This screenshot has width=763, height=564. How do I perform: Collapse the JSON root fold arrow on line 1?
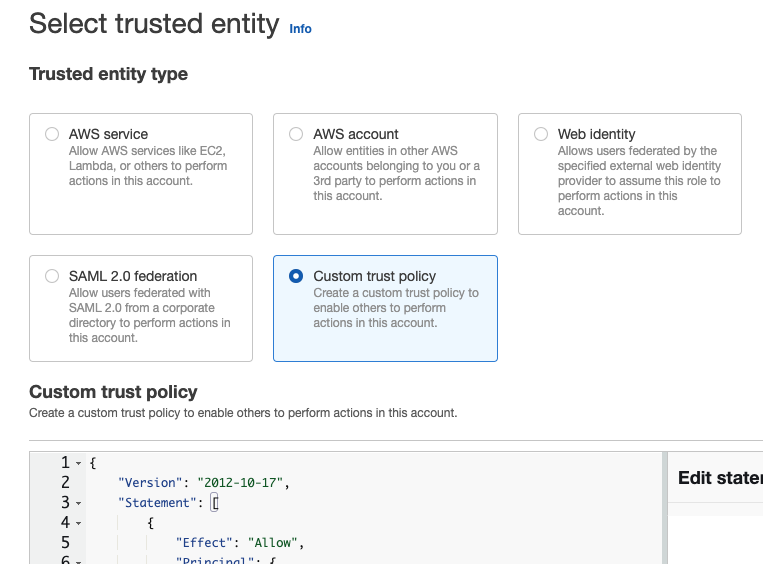pos(78,463)
